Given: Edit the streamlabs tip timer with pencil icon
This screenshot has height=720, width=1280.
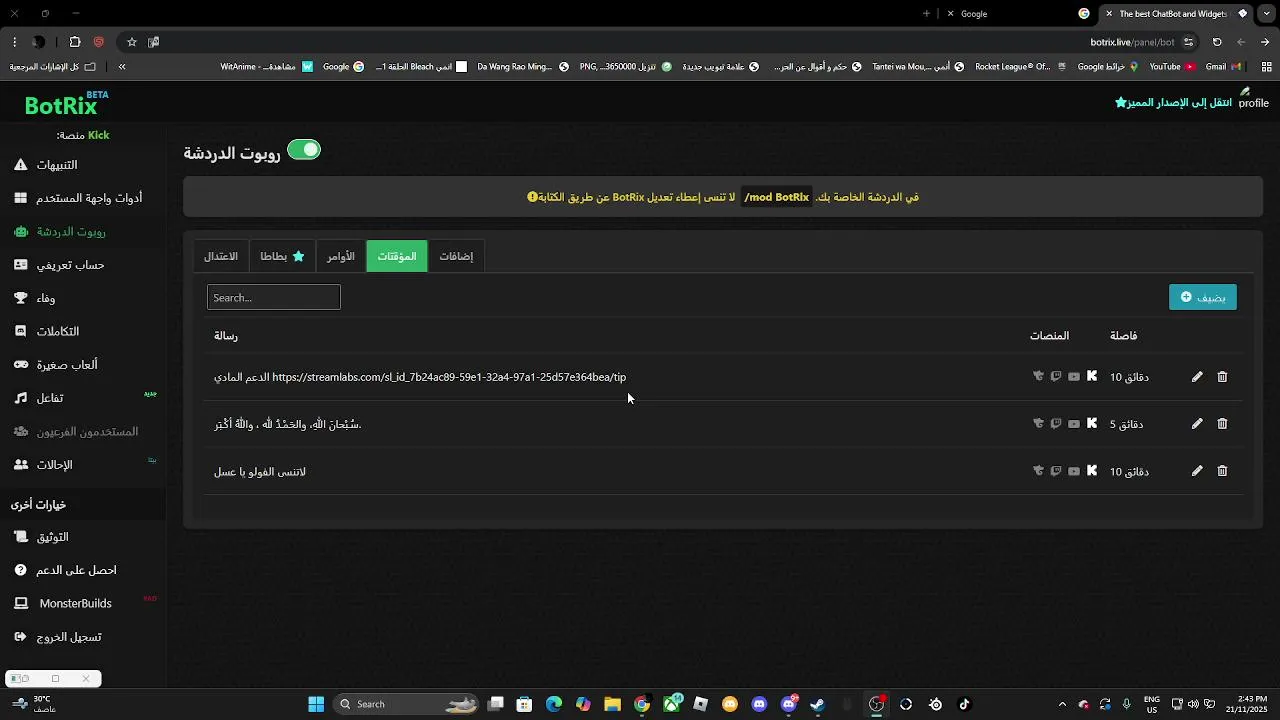Looking at the screenshot, I should click(1197, 377).
